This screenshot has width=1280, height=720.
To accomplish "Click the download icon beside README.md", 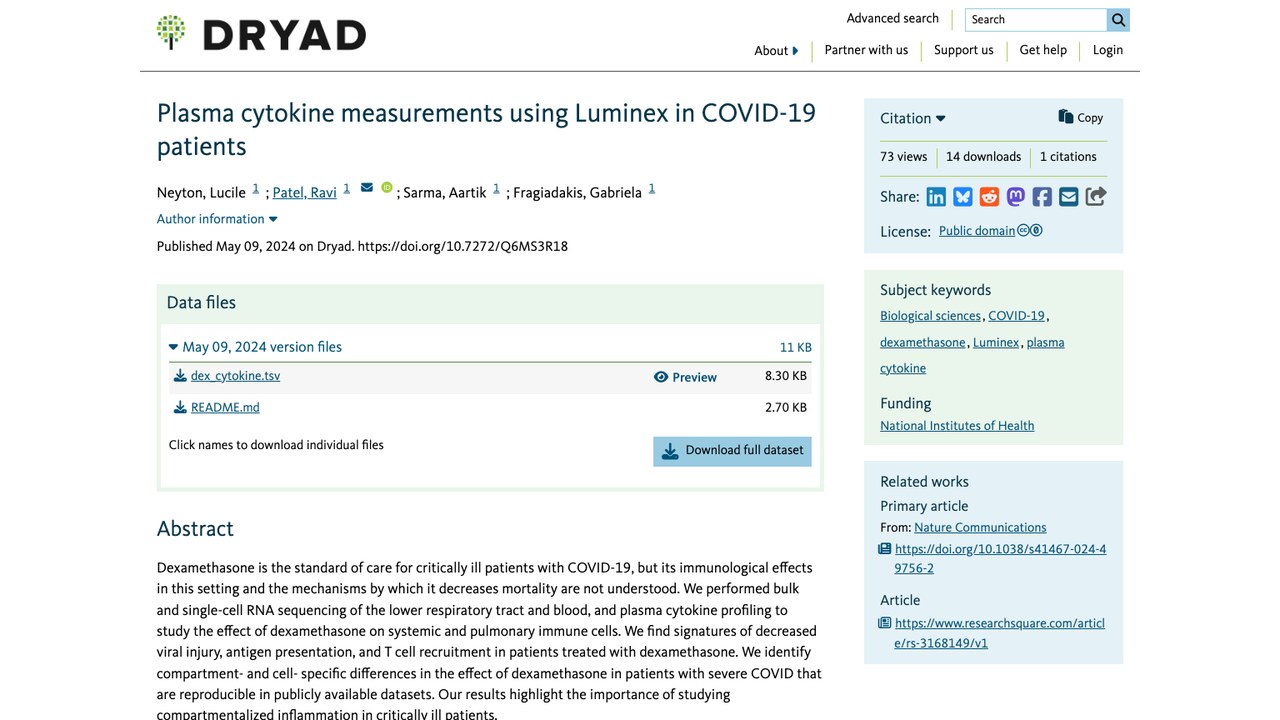I will pos(180,407).
